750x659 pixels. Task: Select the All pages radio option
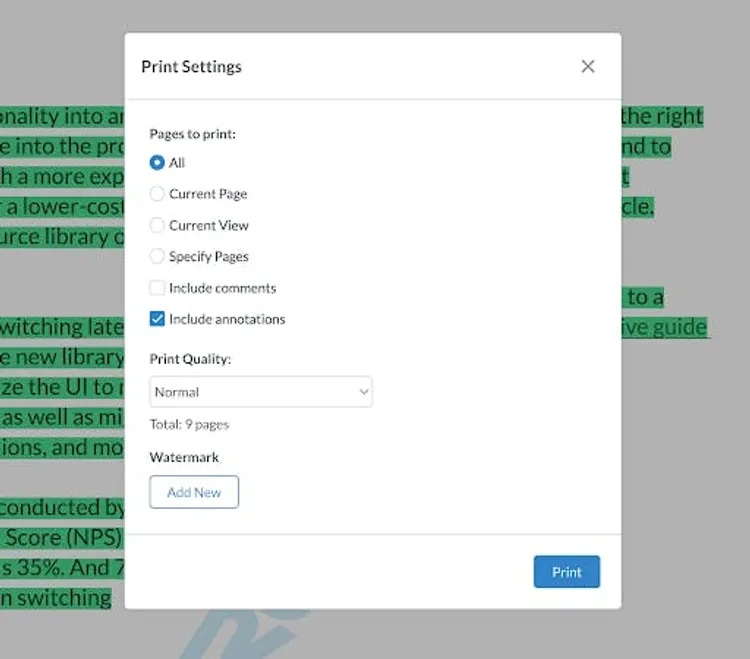click(x=157, y=163)
